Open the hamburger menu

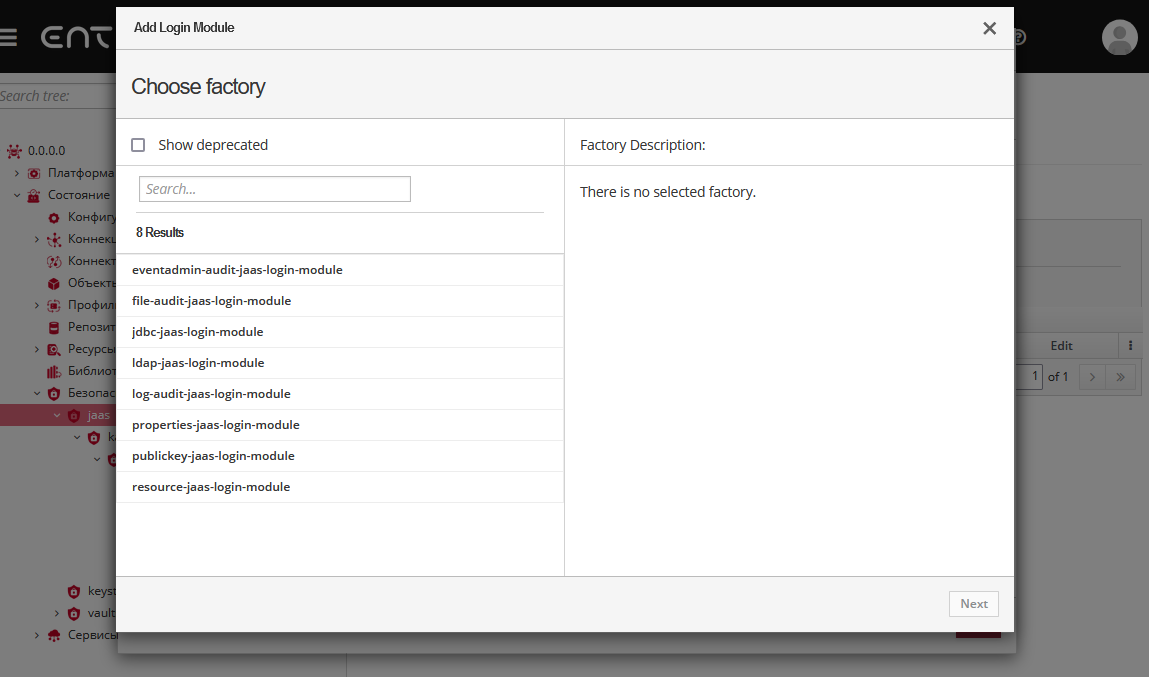pyautogui.click(x=8, y=38)
